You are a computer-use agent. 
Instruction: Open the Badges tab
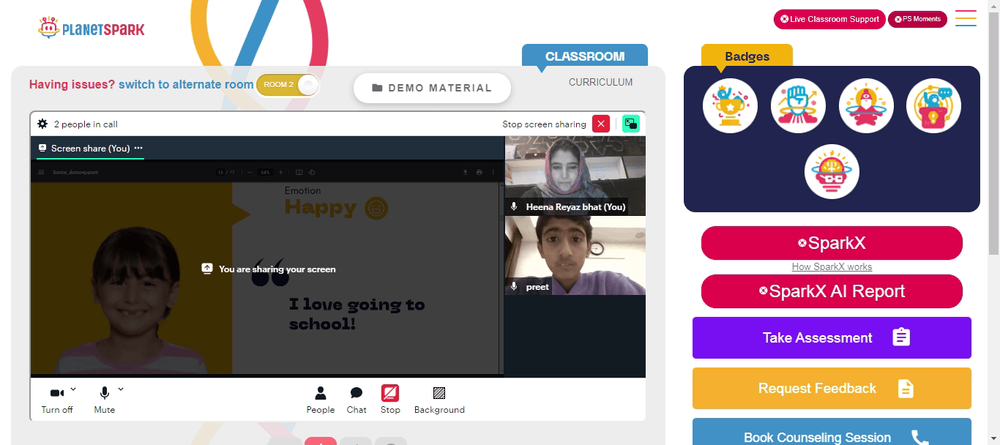pyautogui.click(x=747, y=56)
